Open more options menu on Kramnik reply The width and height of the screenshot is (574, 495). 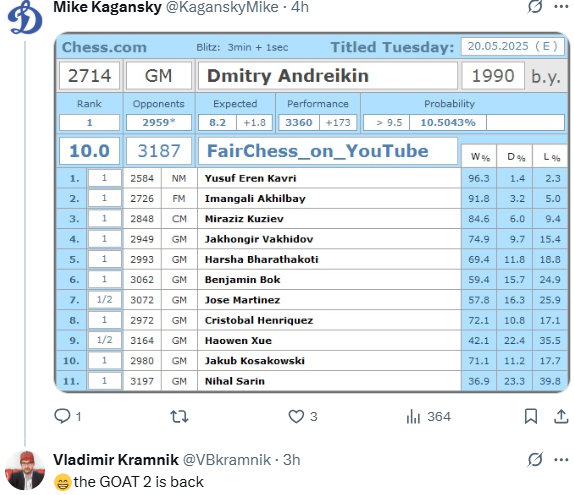pyautogui.click(x=561, y=459)
